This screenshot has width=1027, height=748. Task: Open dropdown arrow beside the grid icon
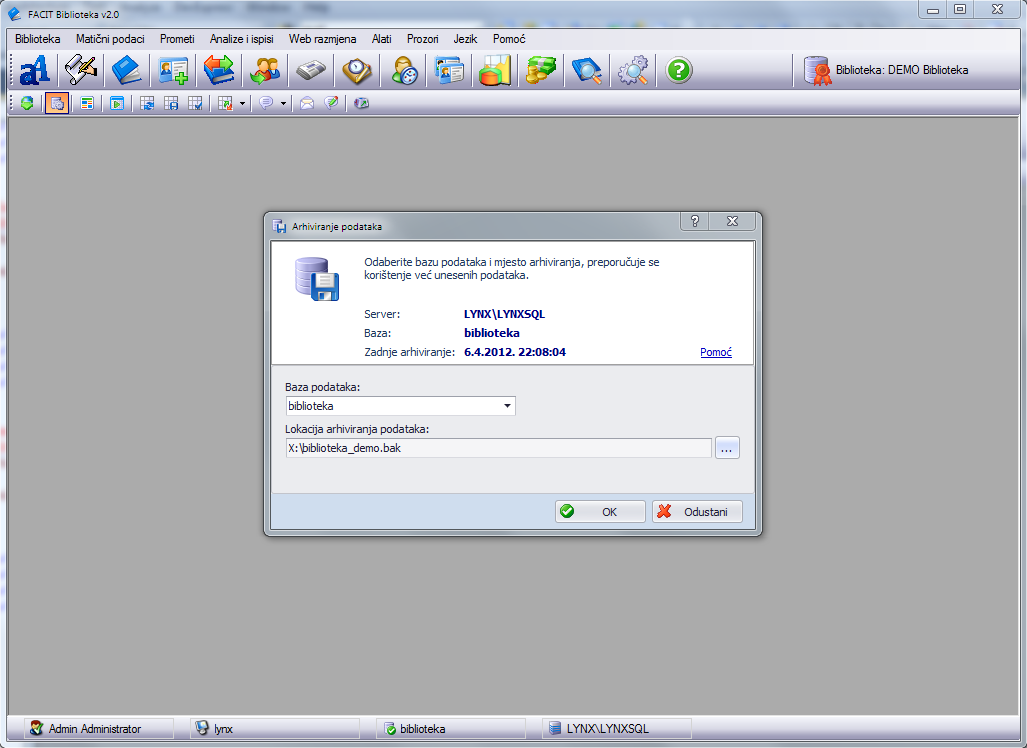(x=242, y=103)
